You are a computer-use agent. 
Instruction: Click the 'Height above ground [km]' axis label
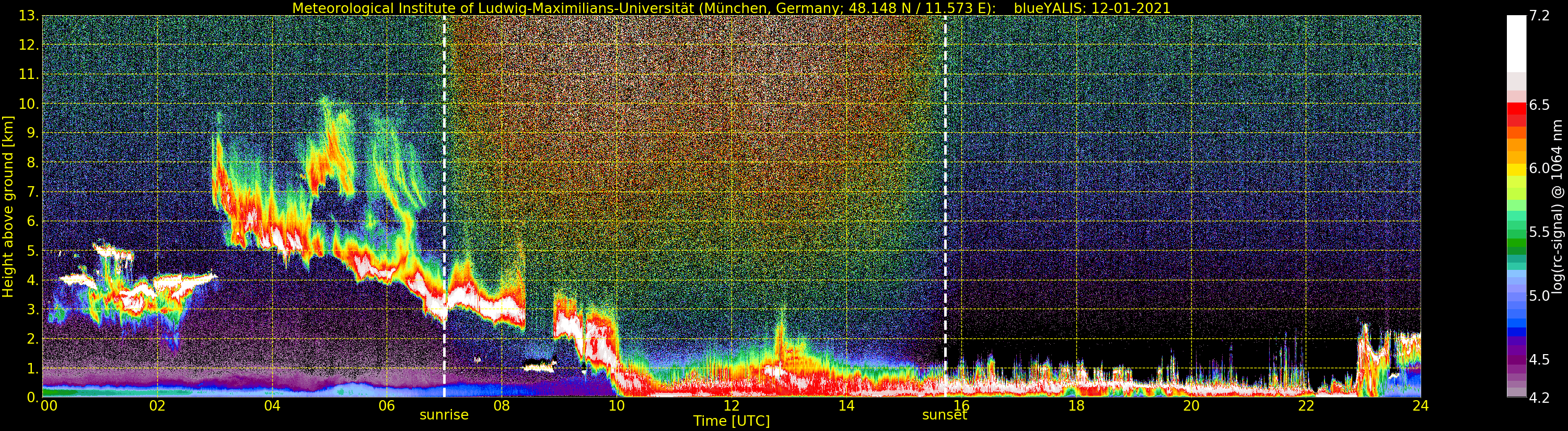pyautogui.click(x=8, y=207)
